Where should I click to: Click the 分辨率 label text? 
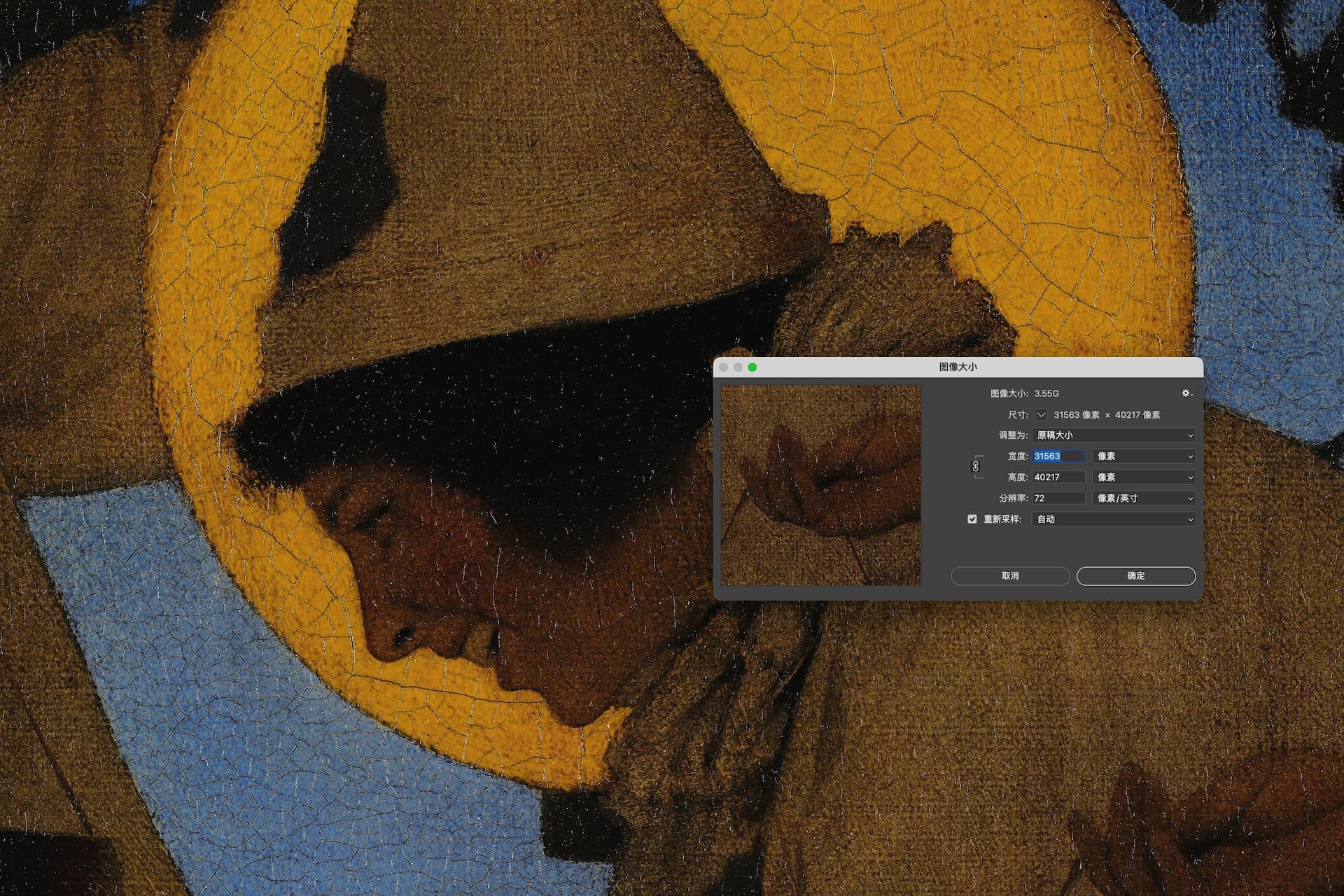tap(1013, 498)
